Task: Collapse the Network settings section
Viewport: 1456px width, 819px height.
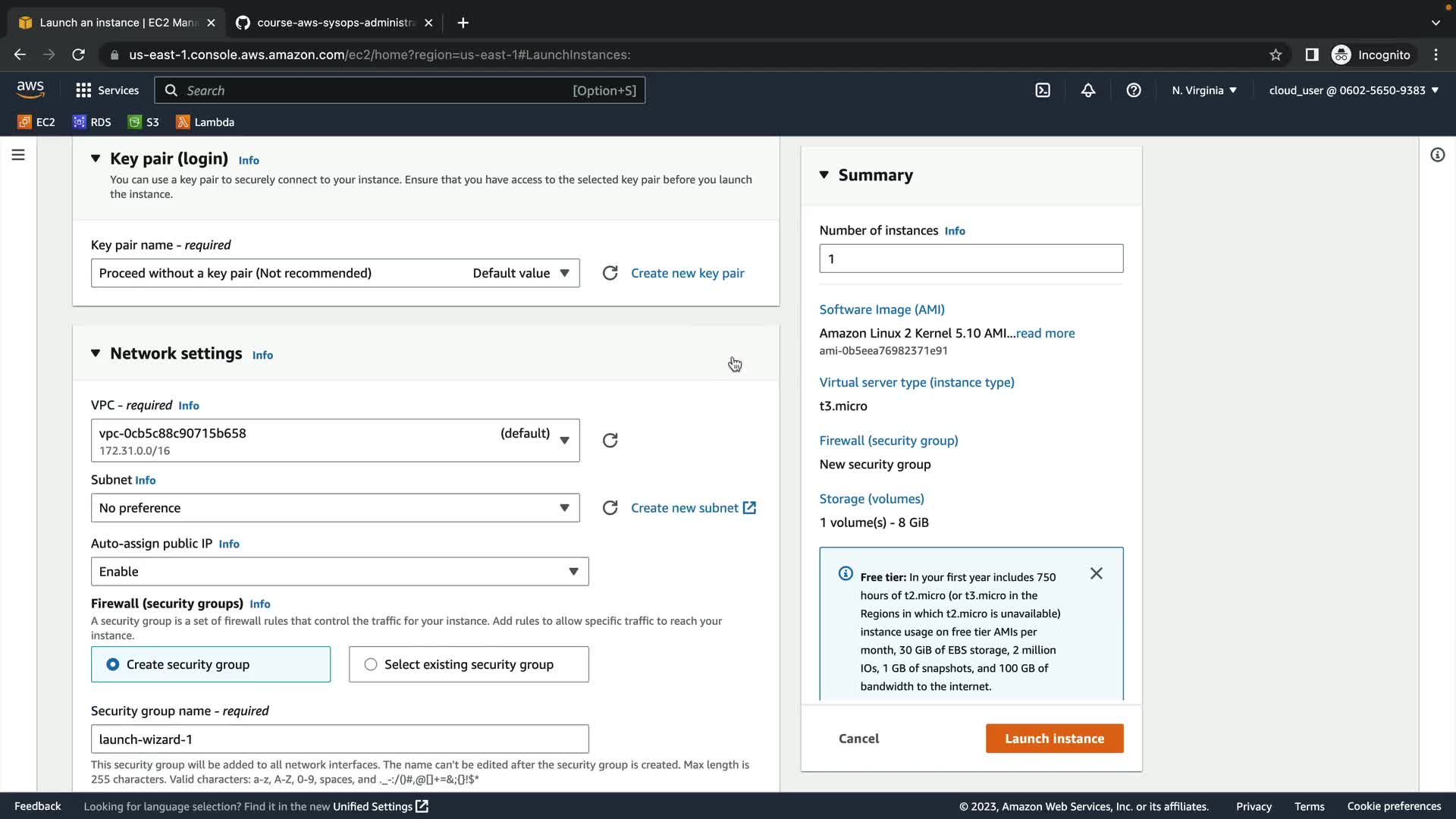Action: coord(96,353)
